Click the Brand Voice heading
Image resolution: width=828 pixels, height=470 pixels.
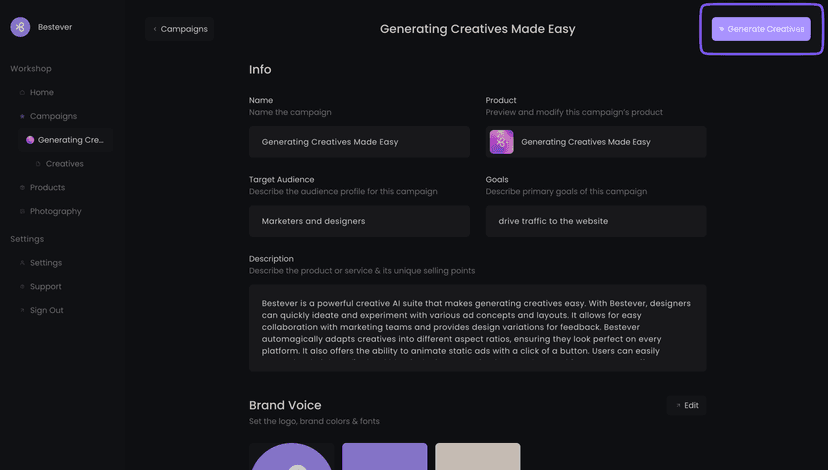click(x=285, y=405)
